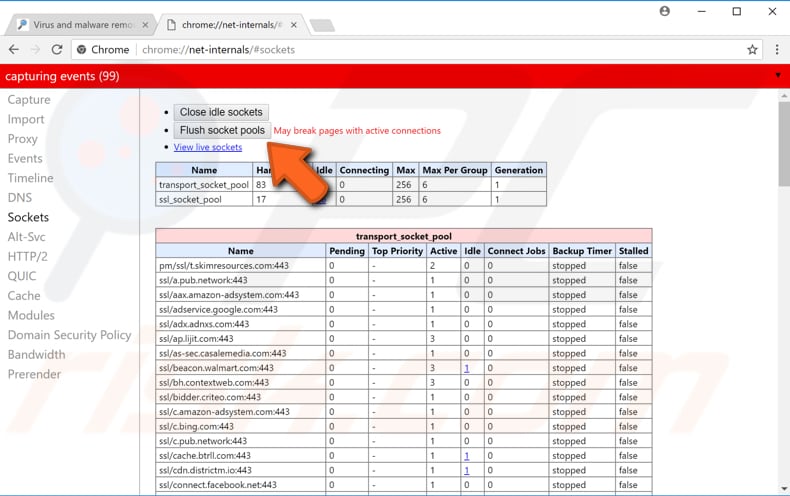Switch to the Virus and malware tab
This screenshot has height=496, width=790.
(80, 24)
